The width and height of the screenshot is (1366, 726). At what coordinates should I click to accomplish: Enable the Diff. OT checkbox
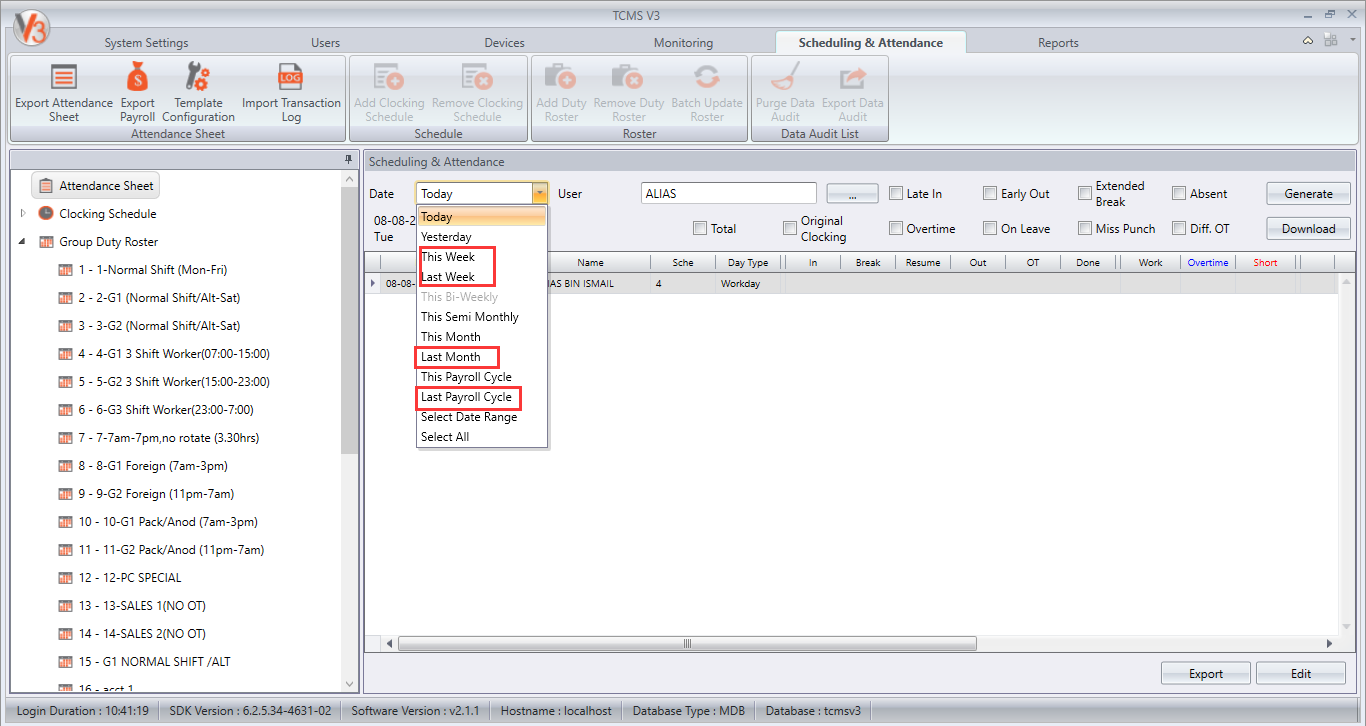tap(1179, 229)
